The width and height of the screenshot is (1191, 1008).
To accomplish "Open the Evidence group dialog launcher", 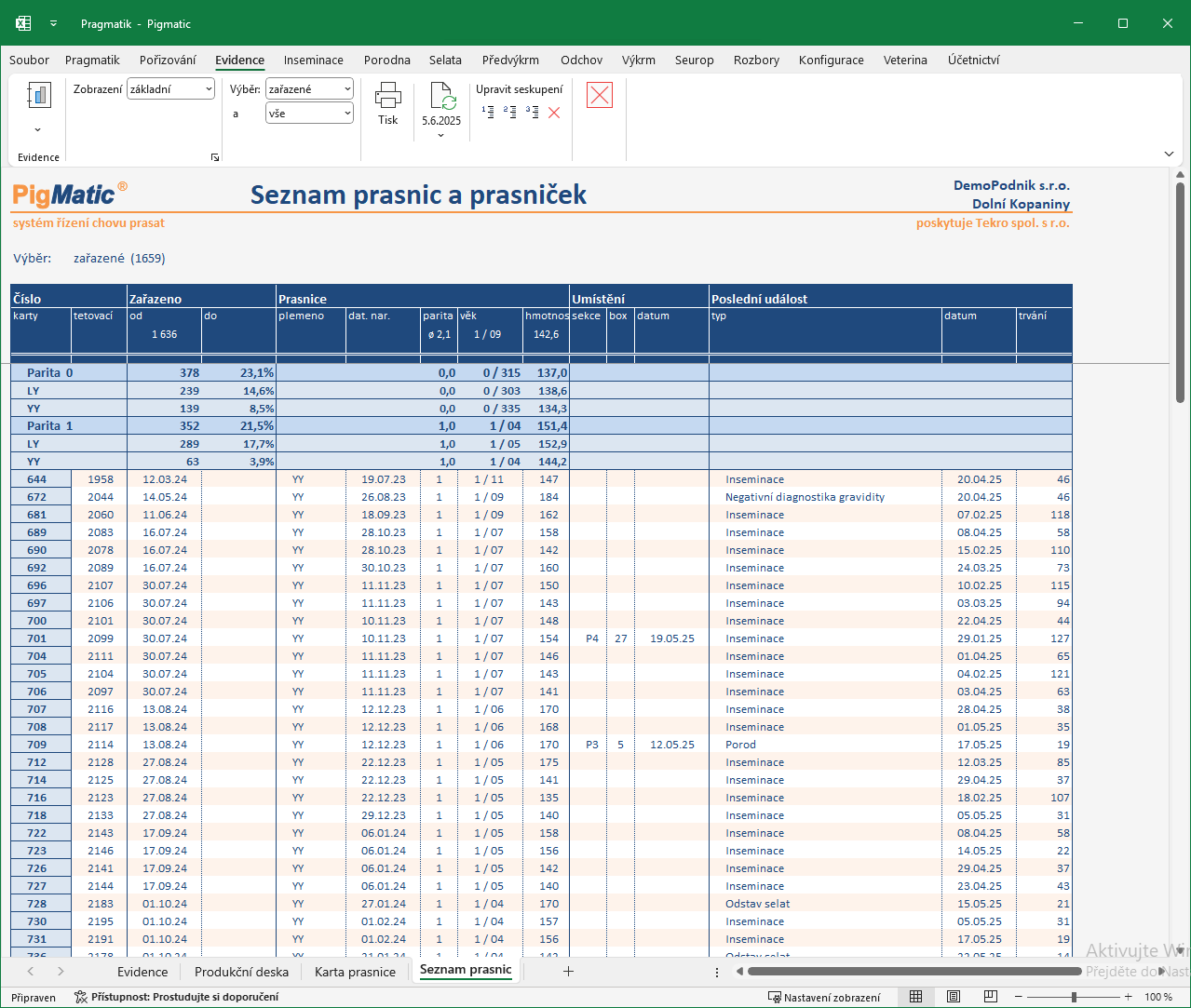I will click(x=215, y=157).
